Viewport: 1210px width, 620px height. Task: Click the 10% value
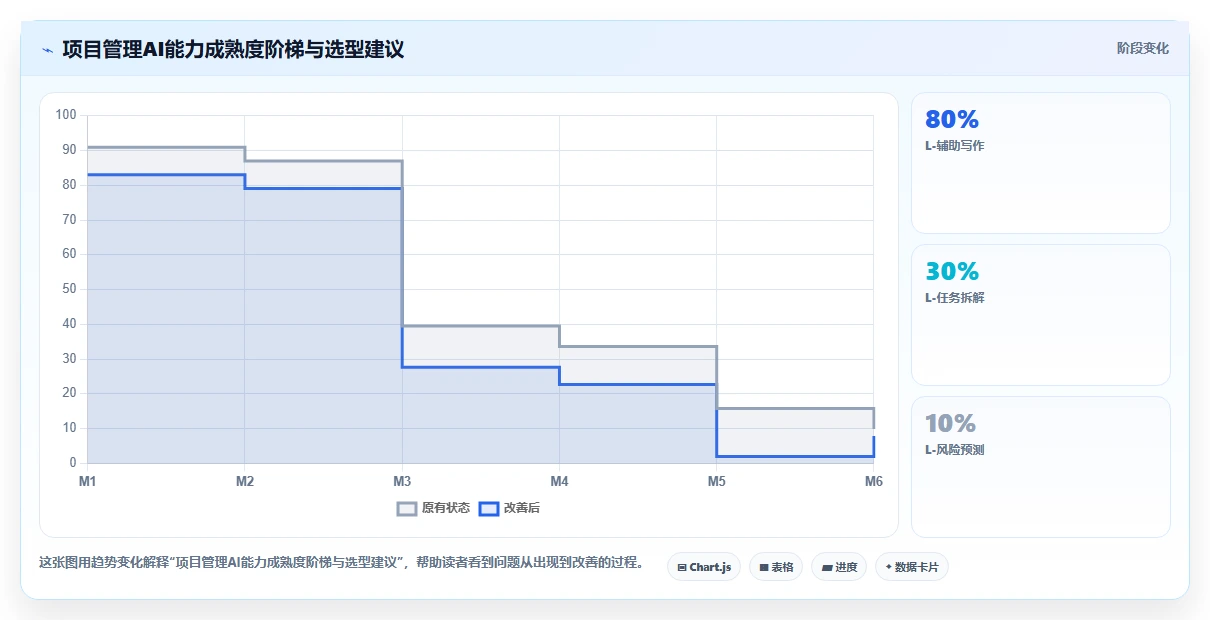coord(951,424)
